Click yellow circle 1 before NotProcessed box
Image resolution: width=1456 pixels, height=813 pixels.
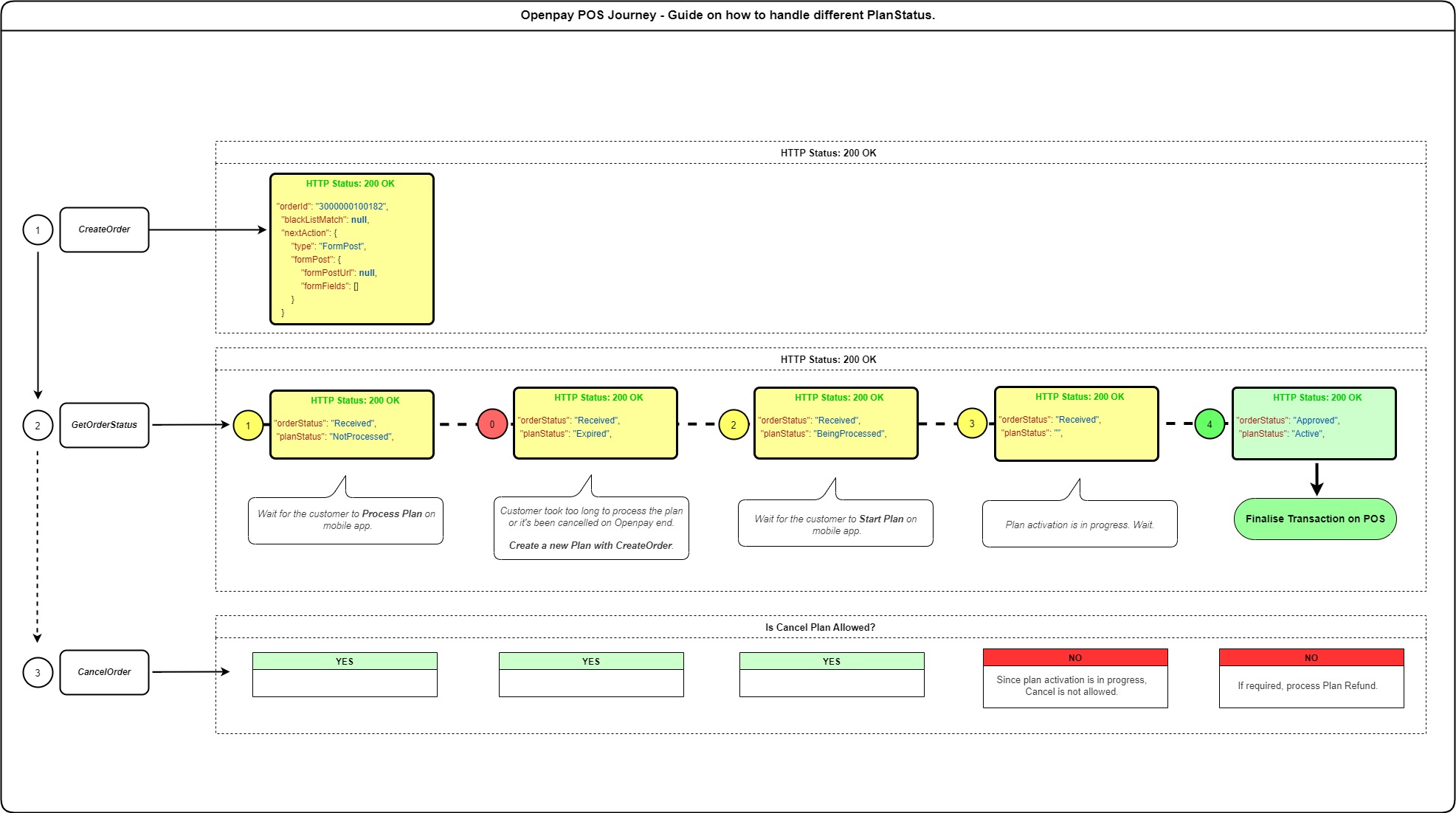(248, 426)
